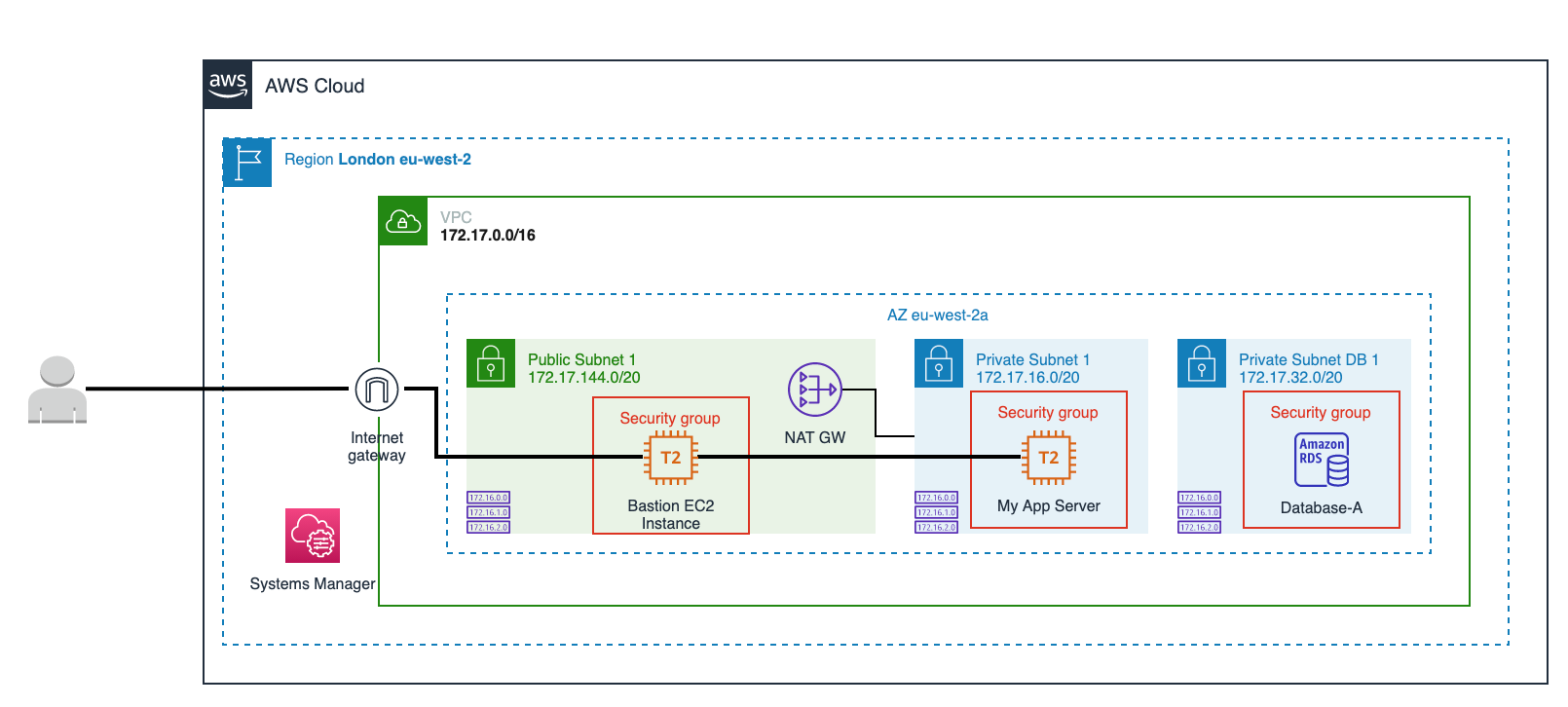
Task: Select the route table icon in Public Subnet 1
Action: tap(489, 512)
